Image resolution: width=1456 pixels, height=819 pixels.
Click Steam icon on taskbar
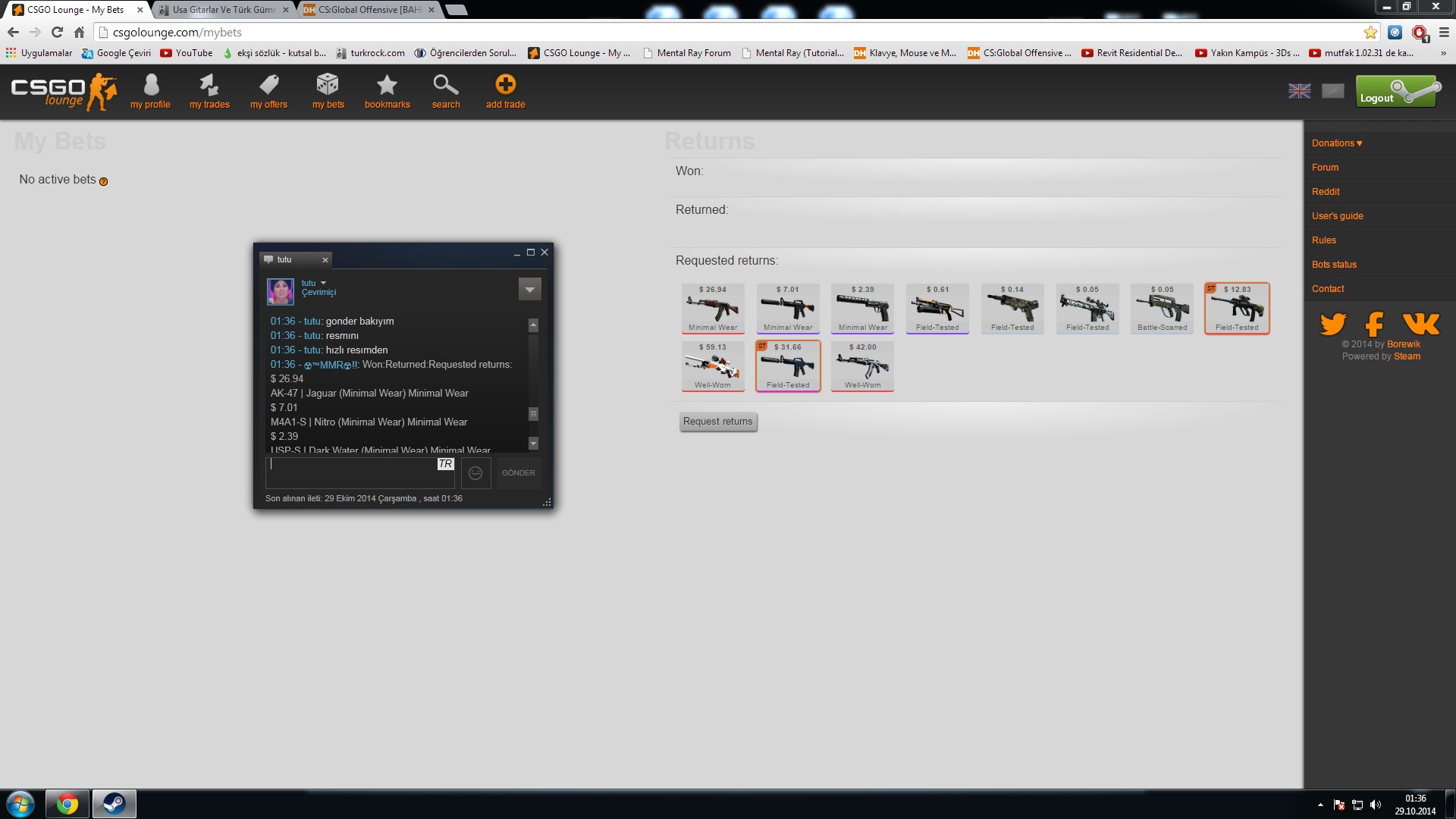(114, 804)
